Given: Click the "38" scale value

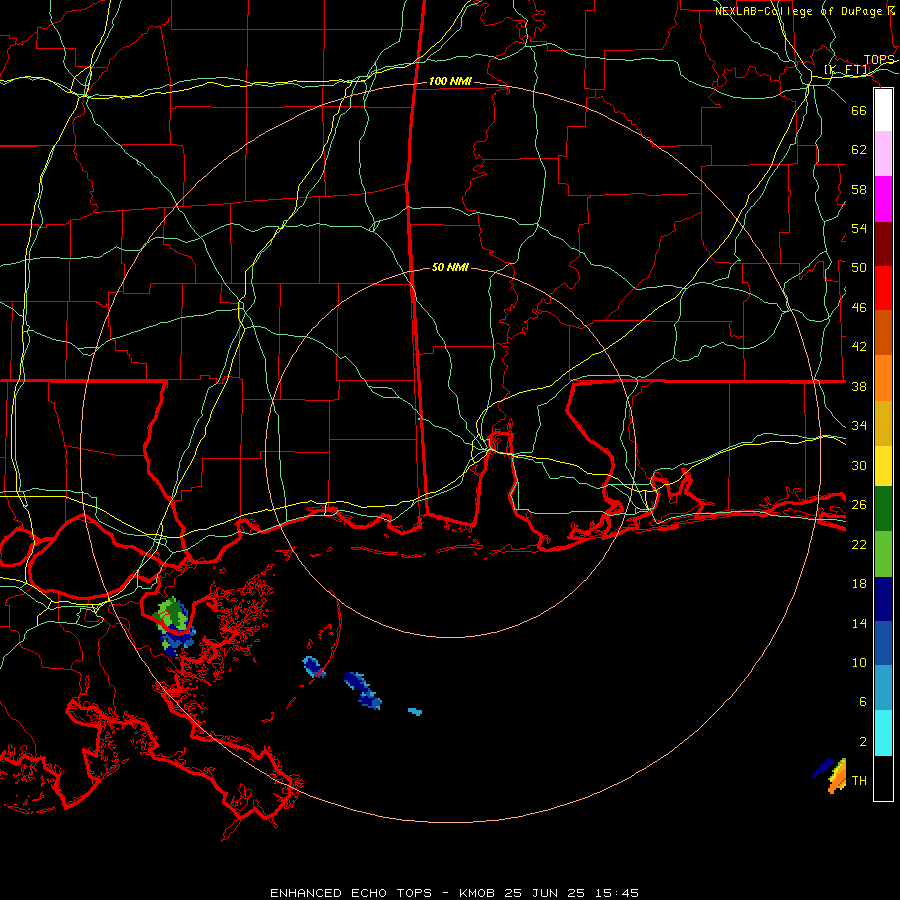Looking at the screenshot, I should pos(859,387).
